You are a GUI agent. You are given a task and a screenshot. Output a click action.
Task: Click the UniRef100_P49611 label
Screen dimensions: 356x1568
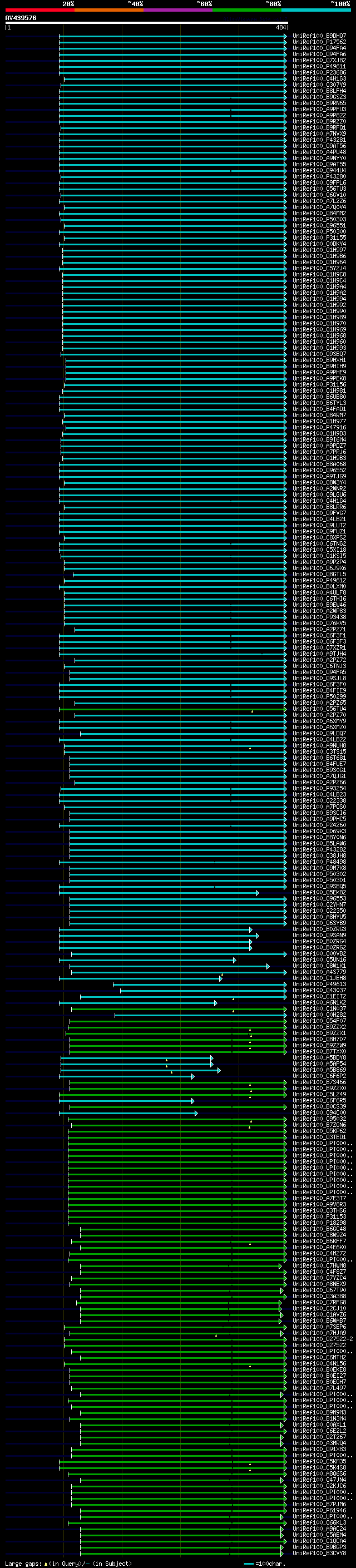click(x=319, y=66)
